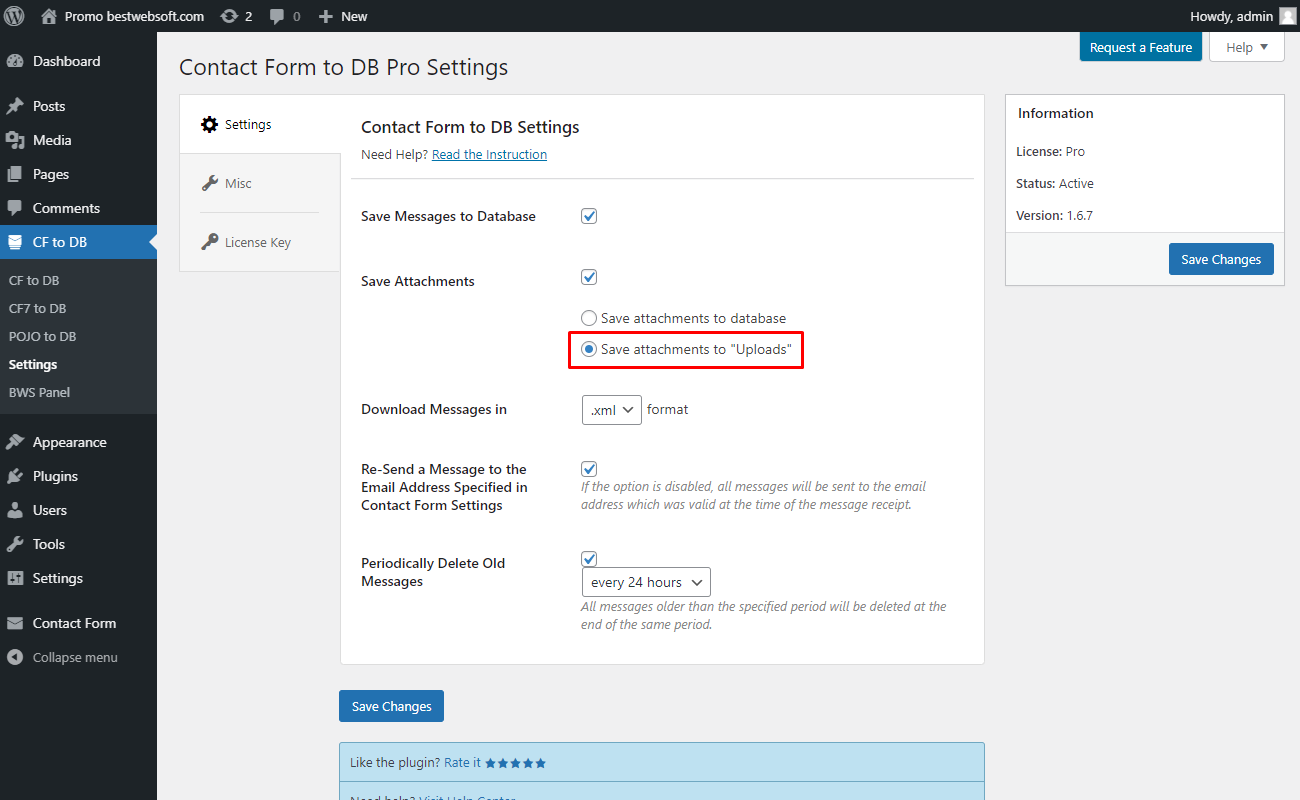The width and height of the screenshot is (1300, 800).
Task: Click Save Changes below the settings form
Action: [391, 706]
